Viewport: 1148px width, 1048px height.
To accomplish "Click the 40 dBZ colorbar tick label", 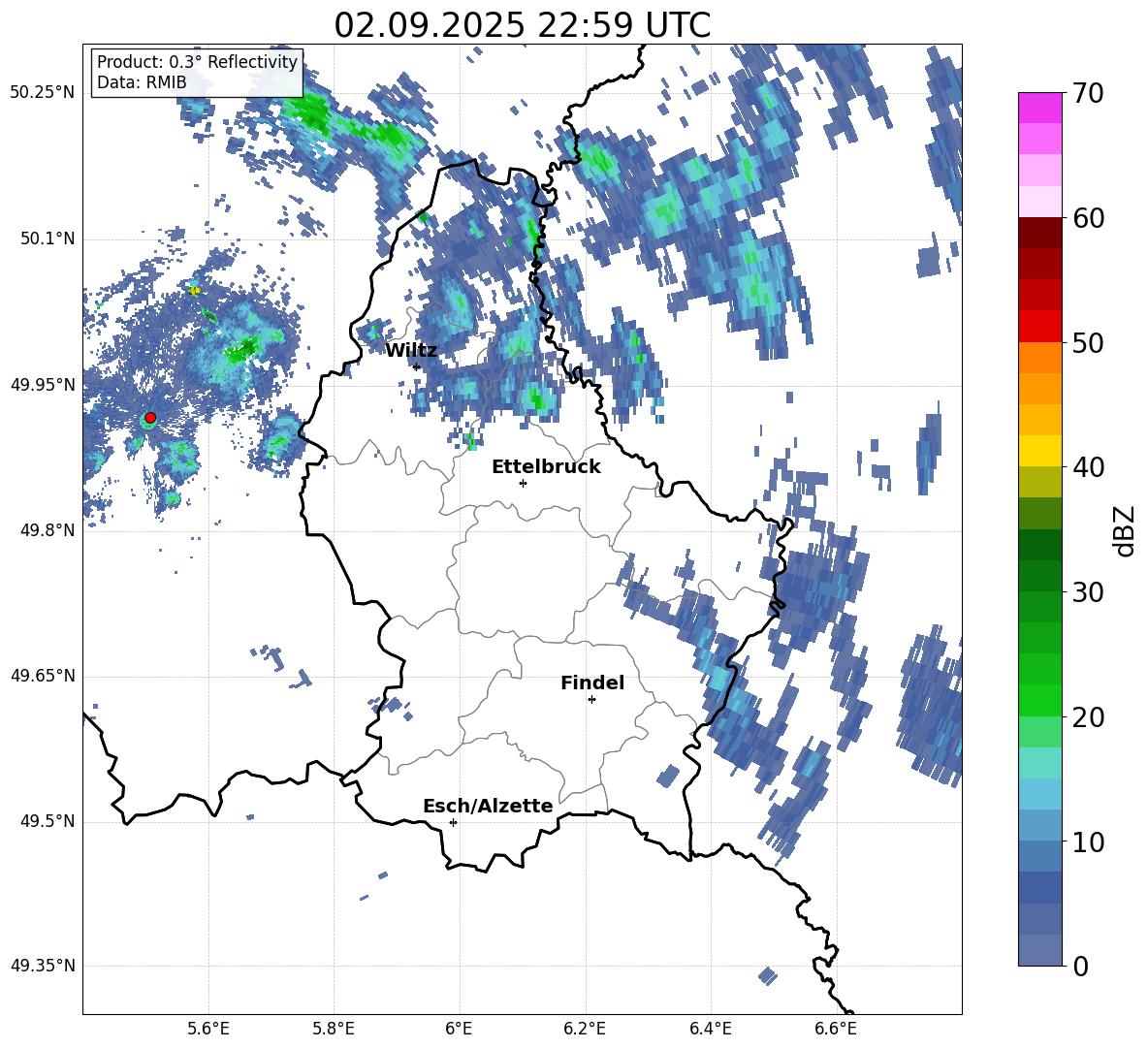I will click(x=1088, y=467).
